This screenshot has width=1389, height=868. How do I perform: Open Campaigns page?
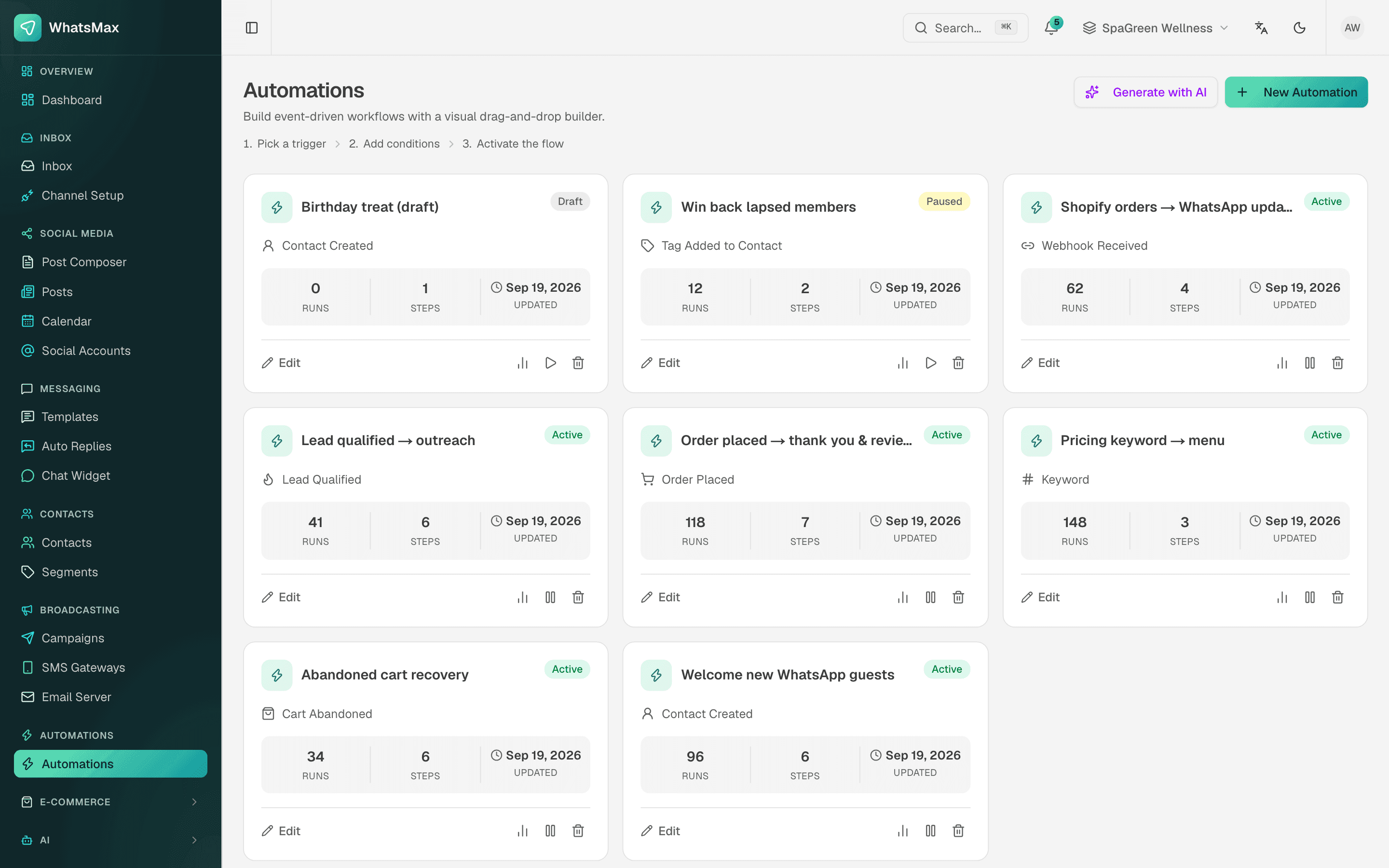click(110, 638)
